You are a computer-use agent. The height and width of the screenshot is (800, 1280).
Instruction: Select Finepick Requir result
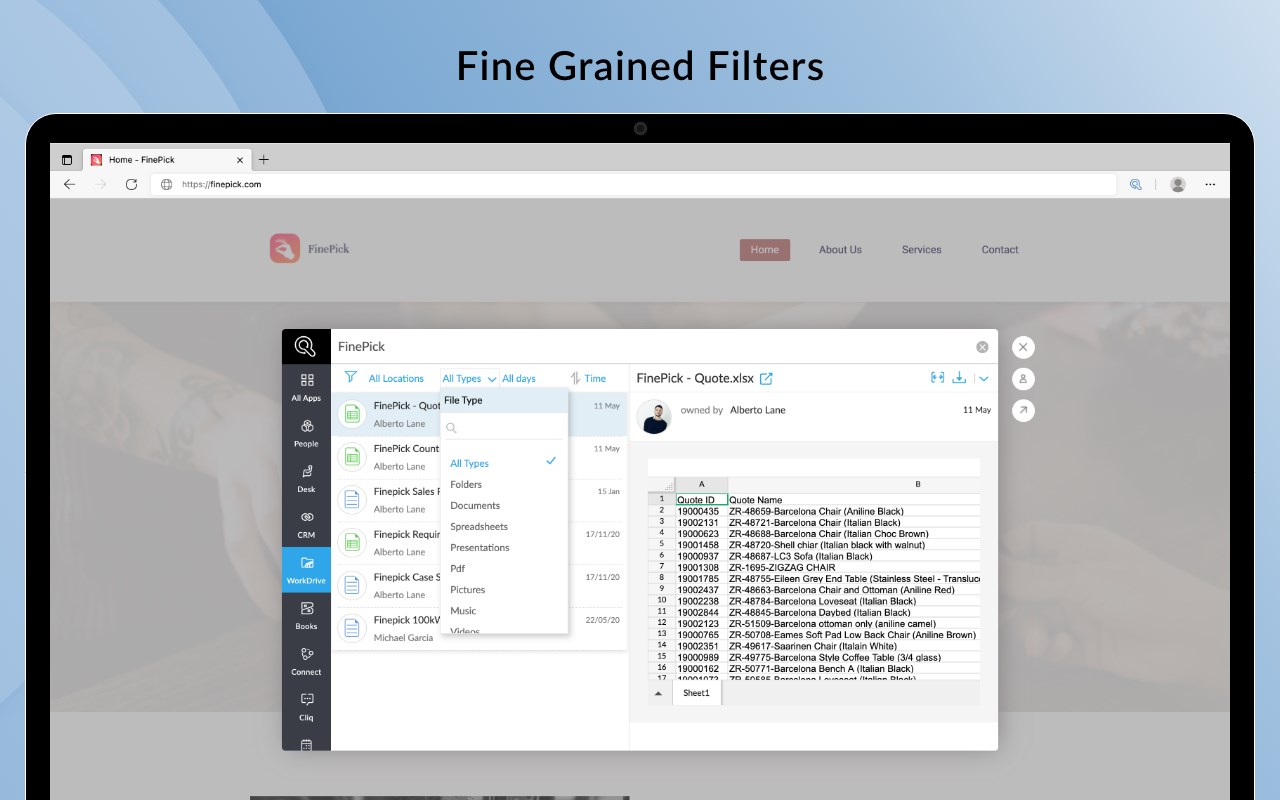pyautogui.click(x=480, y=543)
